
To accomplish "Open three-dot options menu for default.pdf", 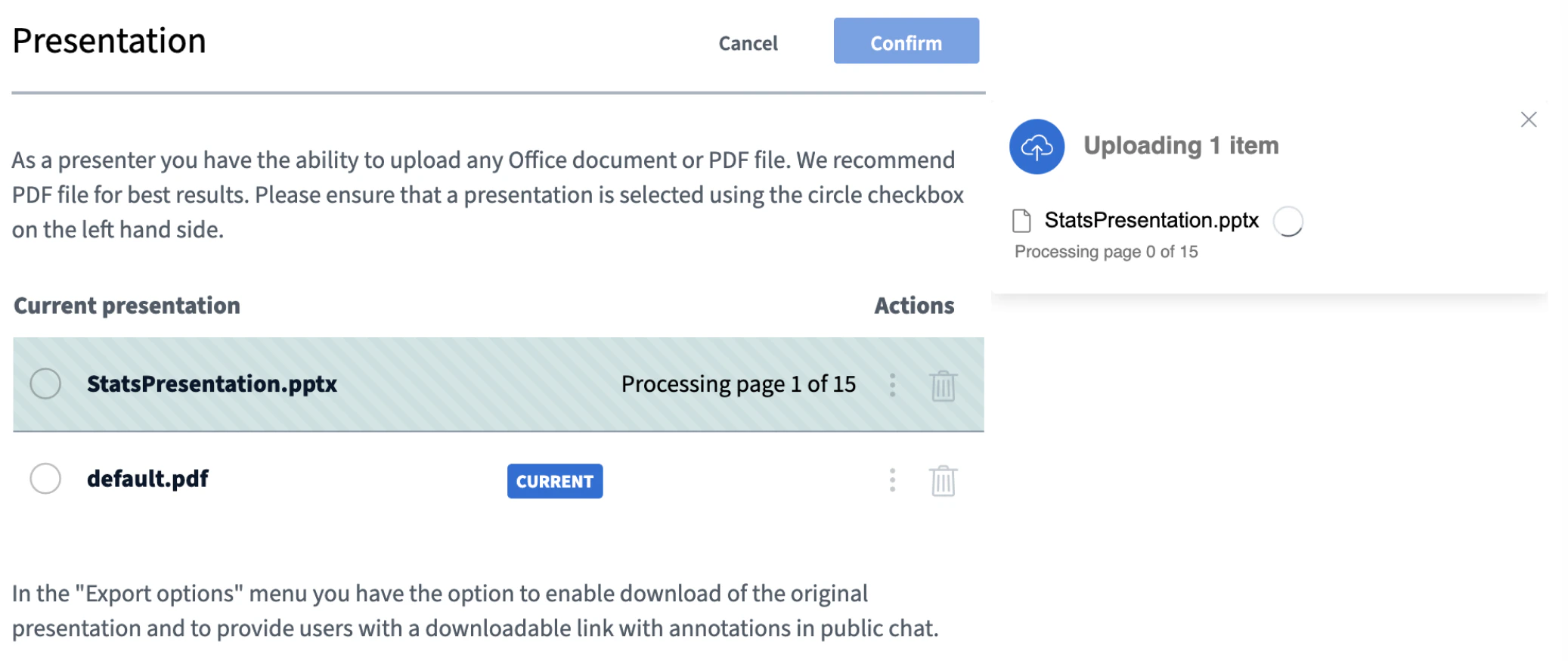I will pyautogui.click(x=892, y=480).
